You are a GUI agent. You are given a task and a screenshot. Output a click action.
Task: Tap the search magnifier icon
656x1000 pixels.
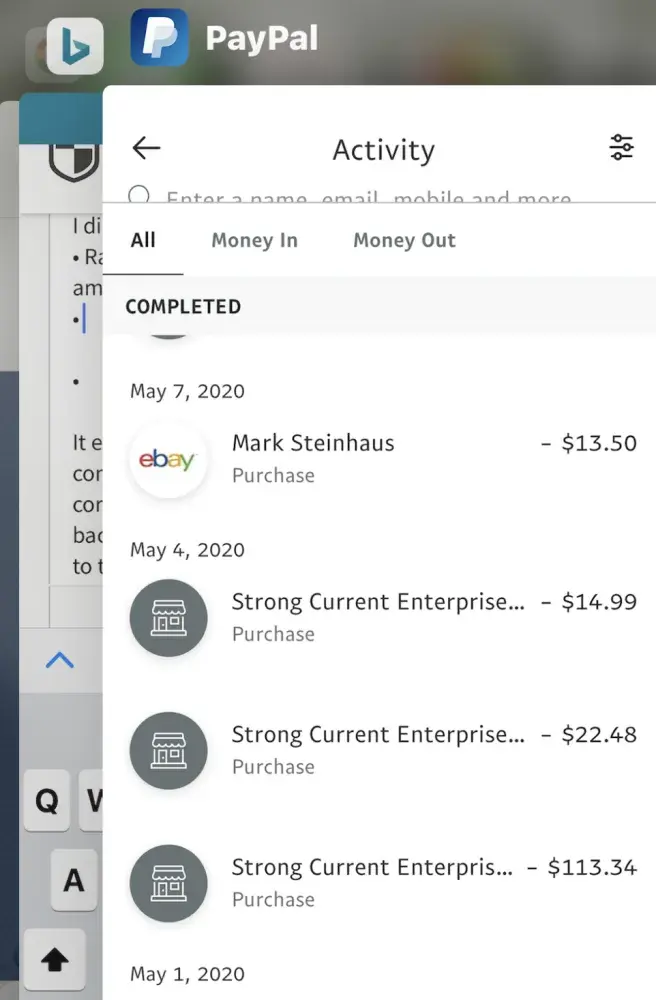(140, 195)
